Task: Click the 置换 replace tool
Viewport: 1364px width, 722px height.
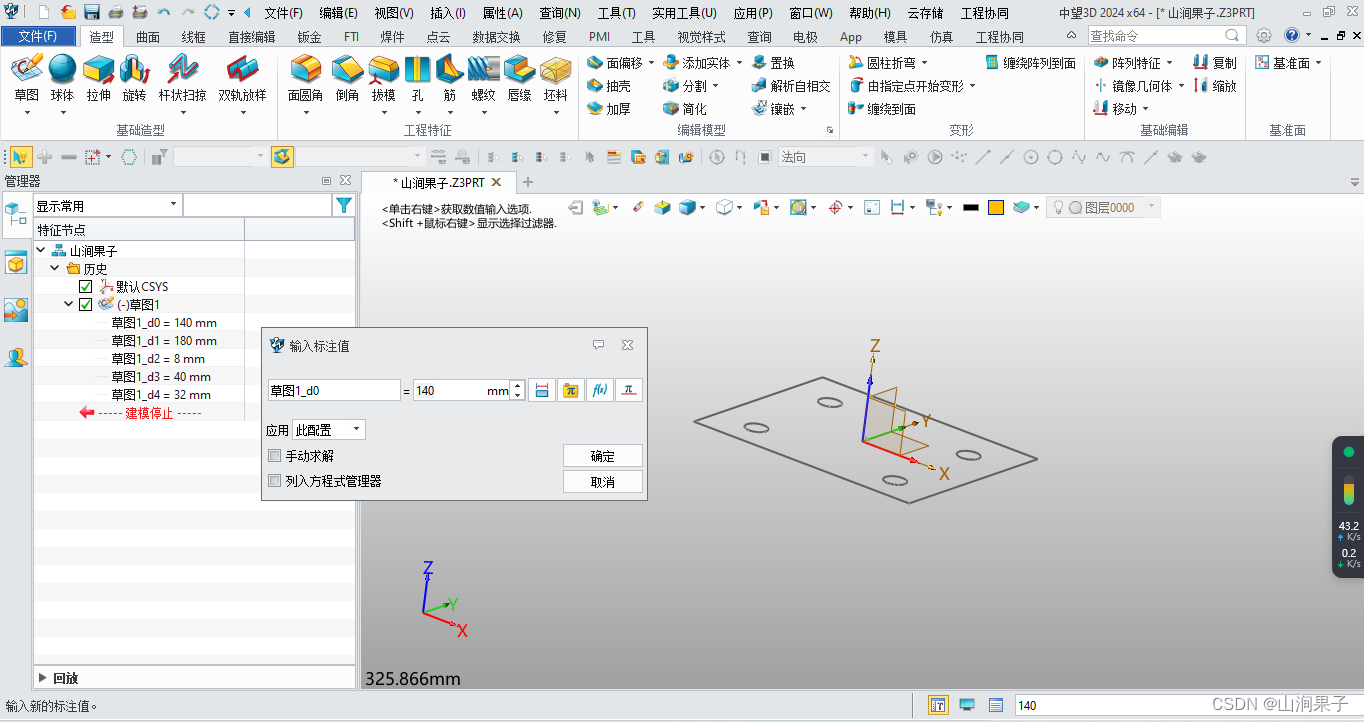Action: (x=773, y=63)
